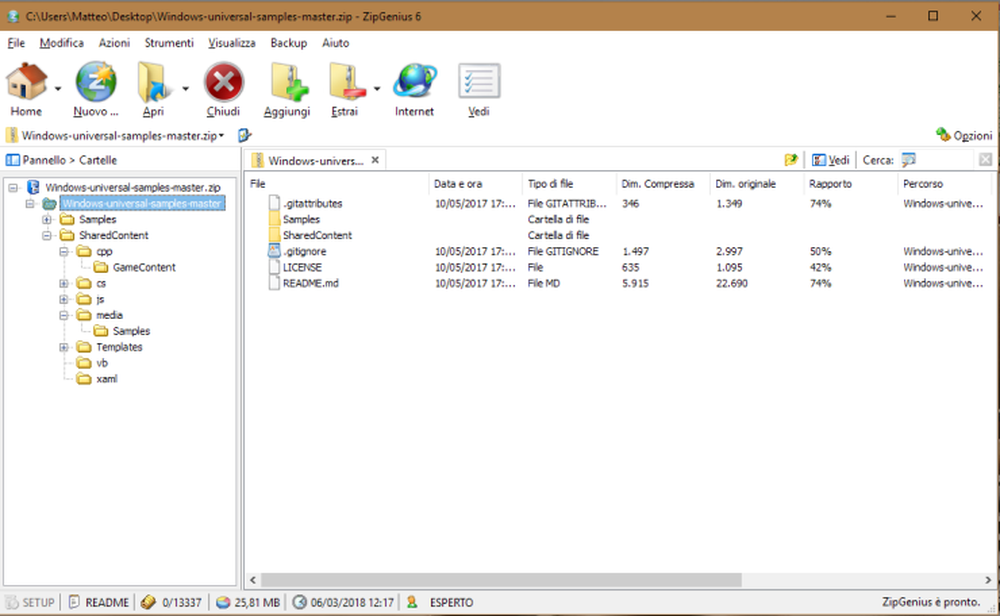Click the icon next to archive name dropdown

[244, 135]
